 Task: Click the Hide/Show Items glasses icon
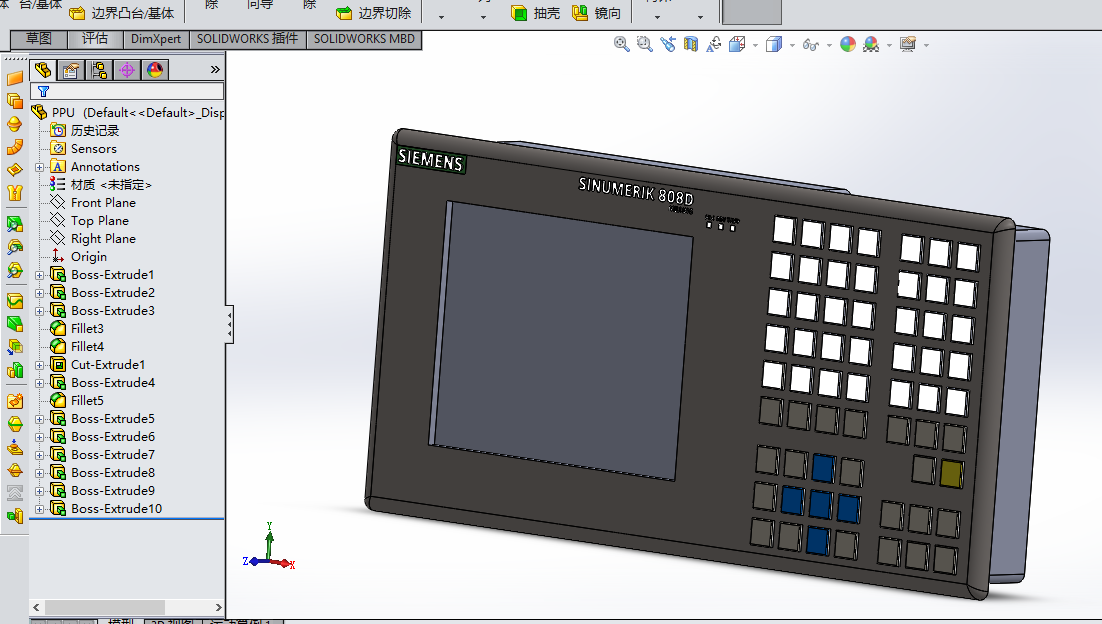pyautogui.click(x=811, y=45)
